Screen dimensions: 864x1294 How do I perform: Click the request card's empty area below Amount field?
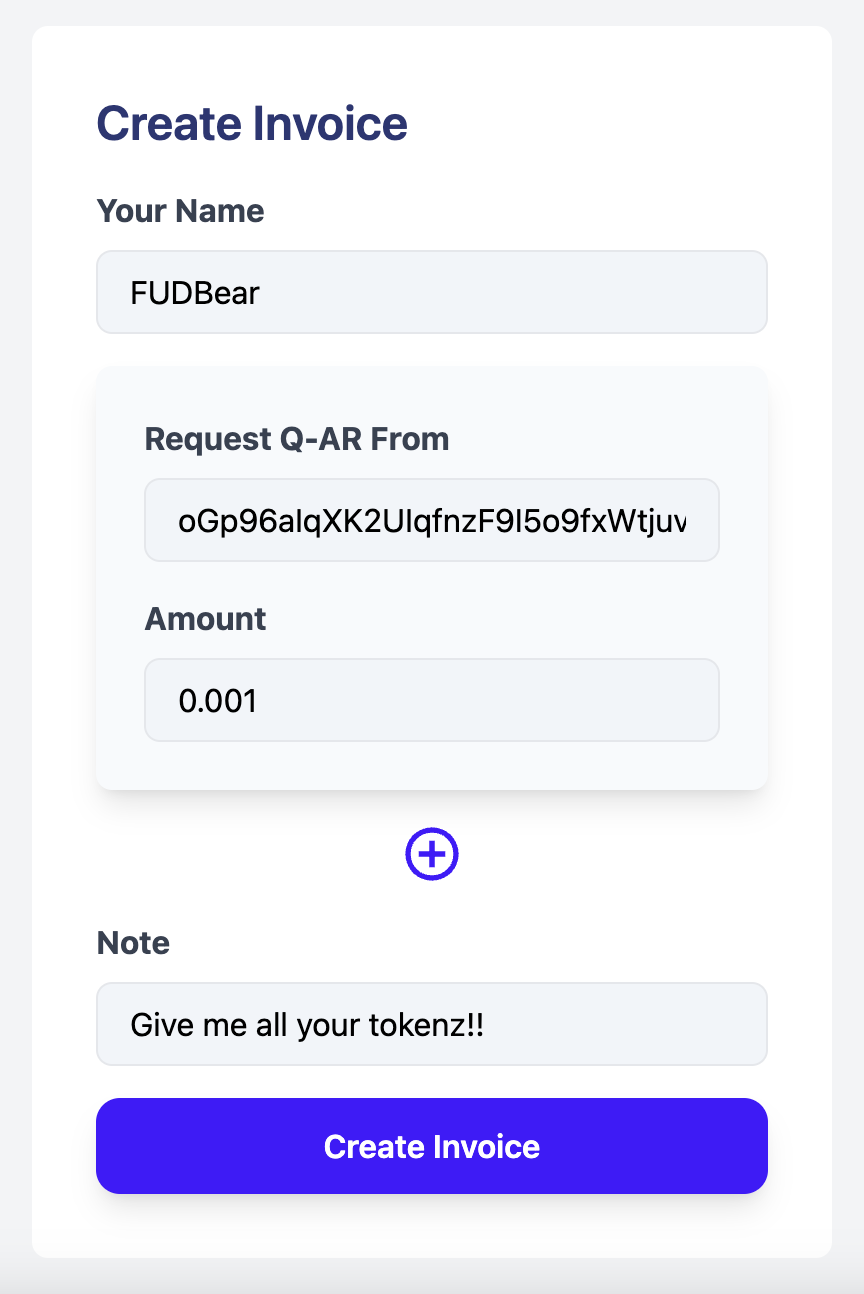(x=432, y=766)
